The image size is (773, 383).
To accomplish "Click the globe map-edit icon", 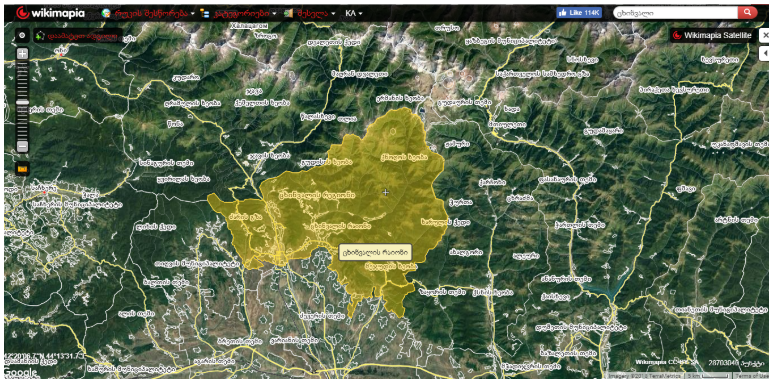I will [x=106, y=13].
